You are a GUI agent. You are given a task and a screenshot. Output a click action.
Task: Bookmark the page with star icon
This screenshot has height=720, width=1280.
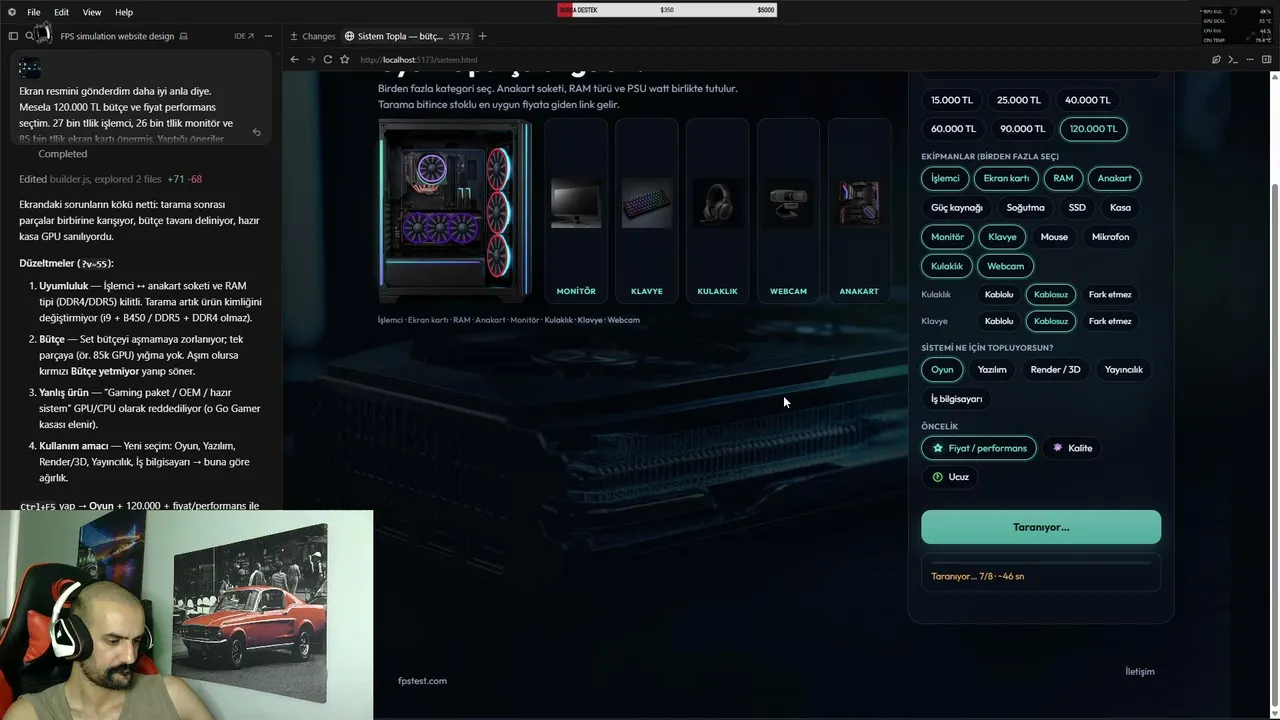point(345,59)
